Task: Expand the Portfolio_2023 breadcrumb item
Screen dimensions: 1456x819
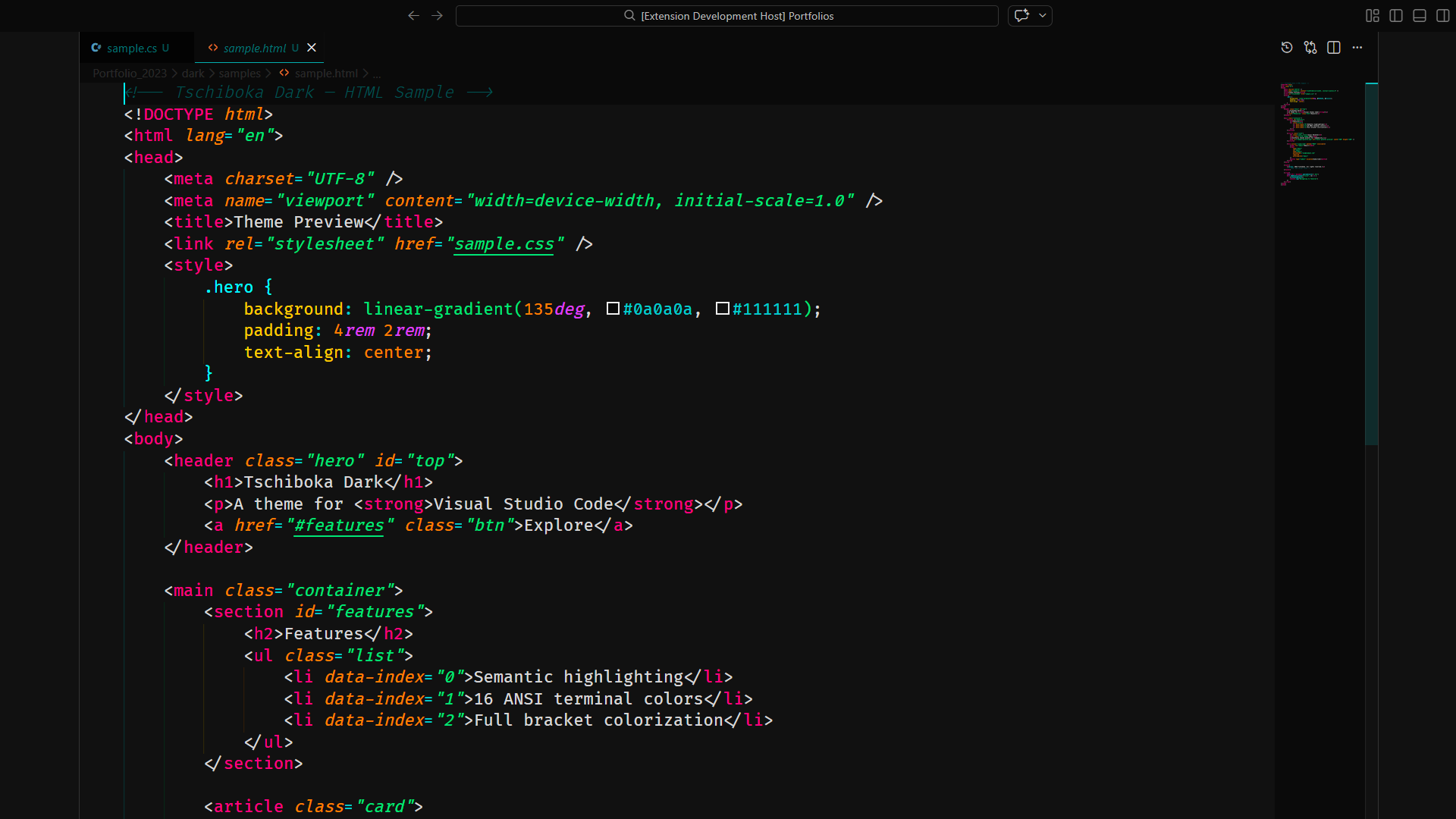Action: pyautogui.click(x=129, y=73)
